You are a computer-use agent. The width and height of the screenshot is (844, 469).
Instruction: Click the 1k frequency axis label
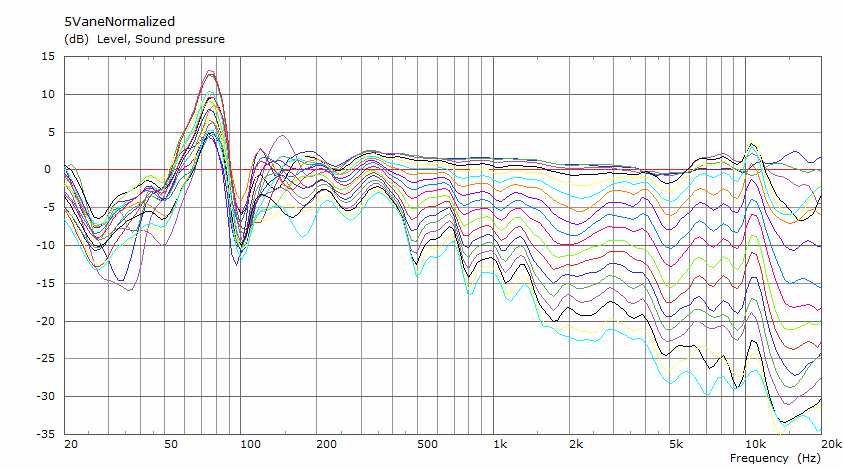point(500,444)
